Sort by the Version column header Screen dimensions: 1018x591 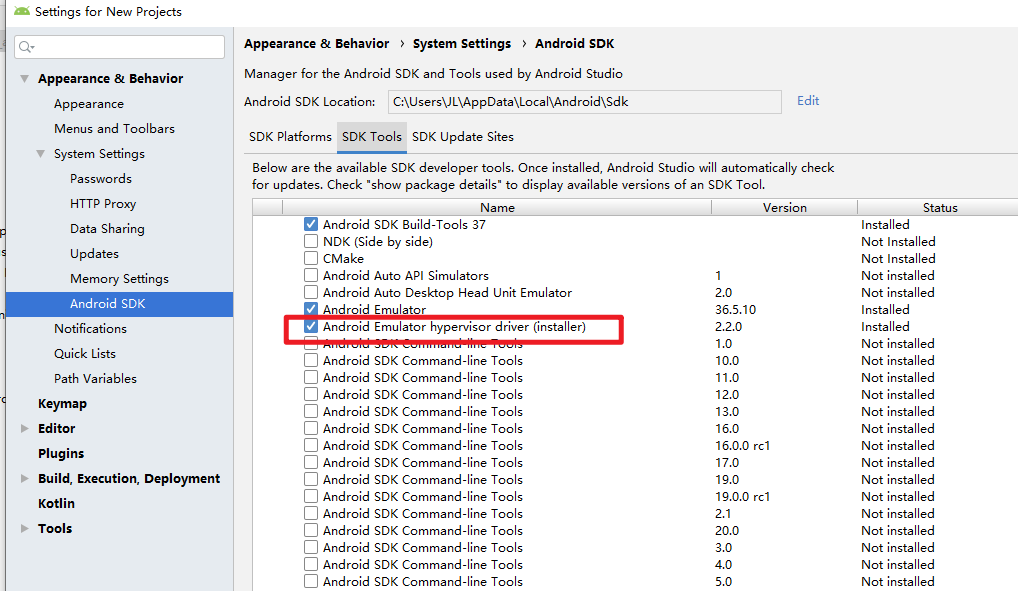pos(784,208)
